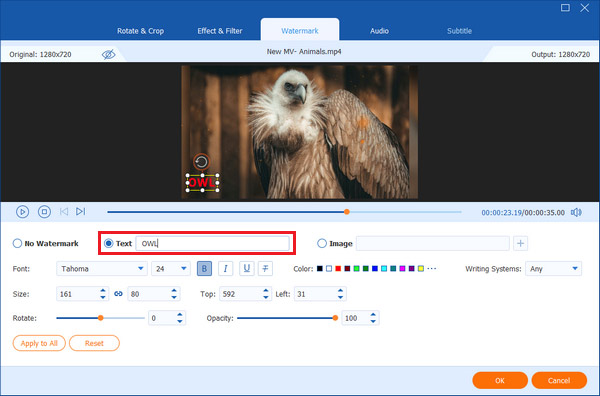Switch to the Audio tab
The image size is (600, 396).
379,31
